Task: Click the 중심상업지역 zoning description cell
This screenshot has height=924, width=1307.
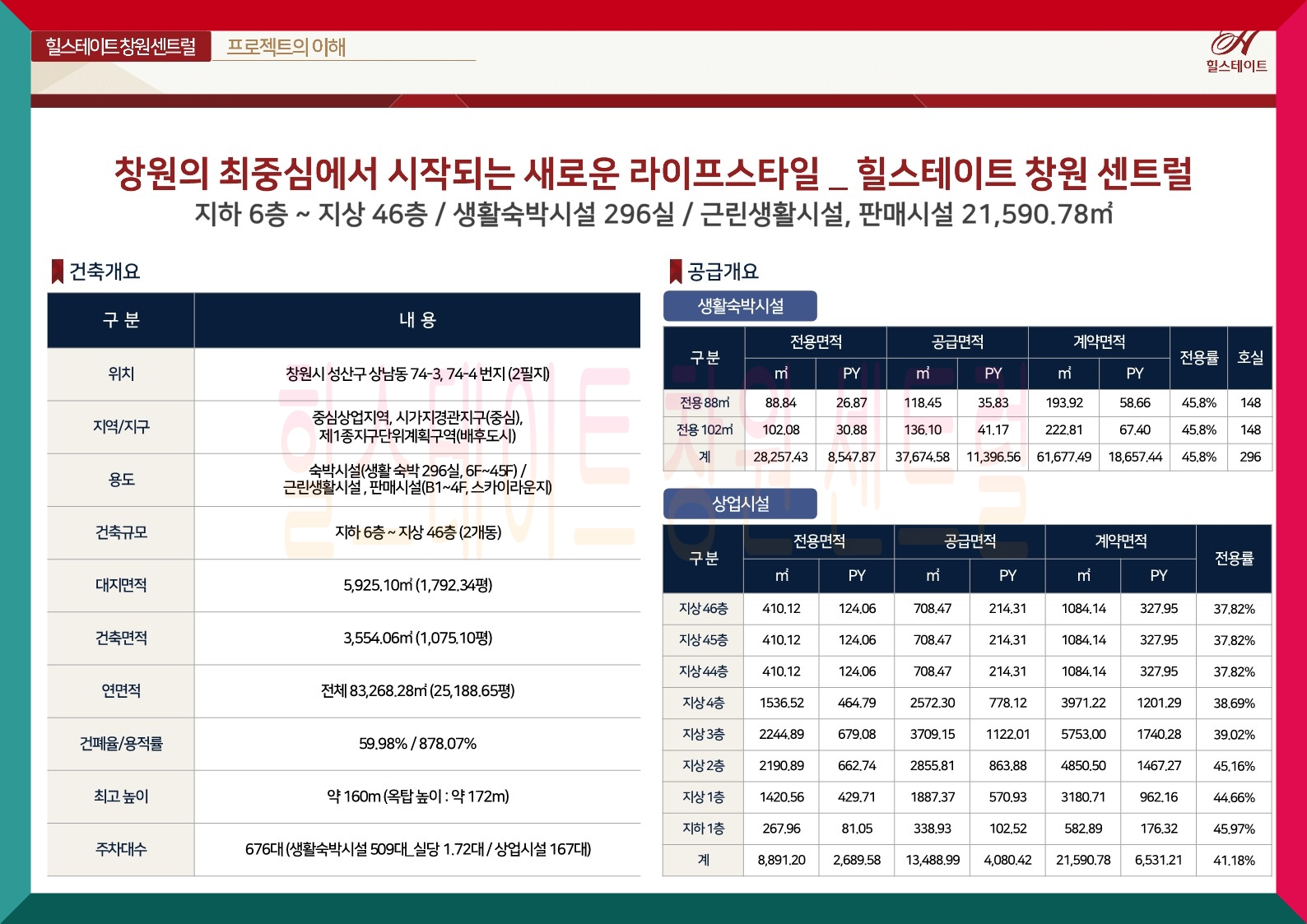Action: 417,426
